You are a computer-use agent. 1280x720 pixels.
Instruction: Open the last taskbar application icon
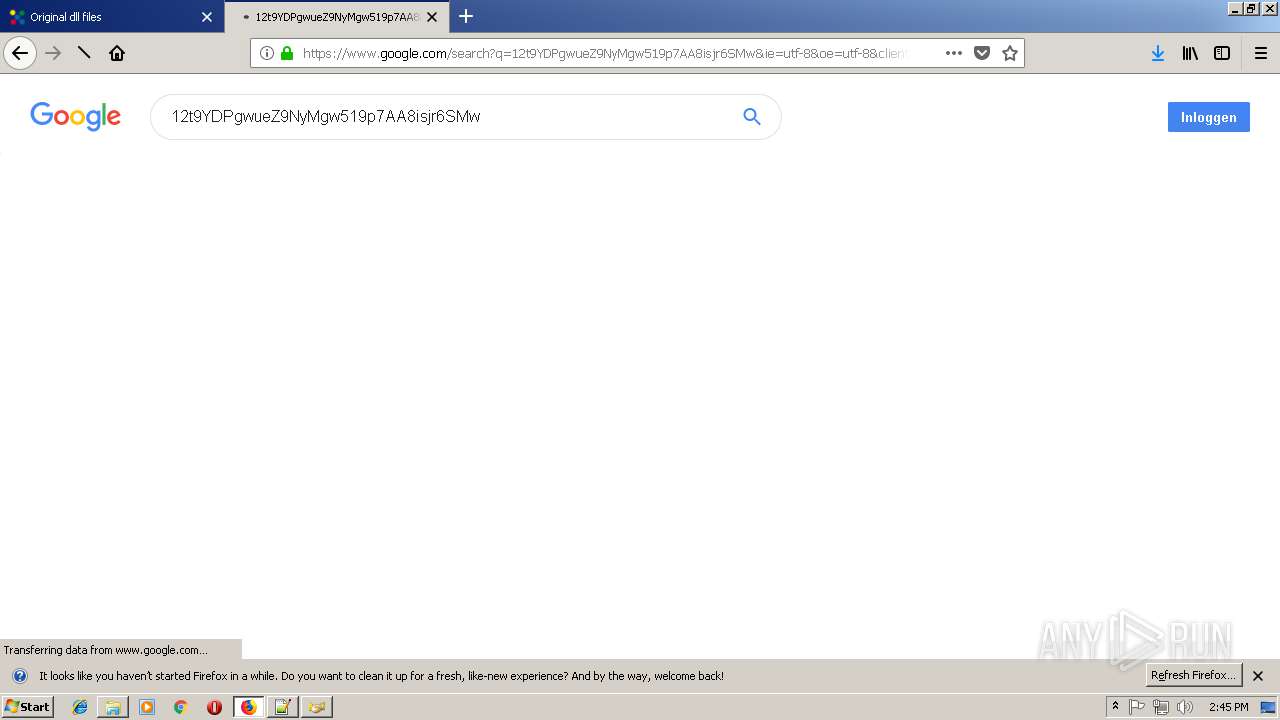click(316, 707)
